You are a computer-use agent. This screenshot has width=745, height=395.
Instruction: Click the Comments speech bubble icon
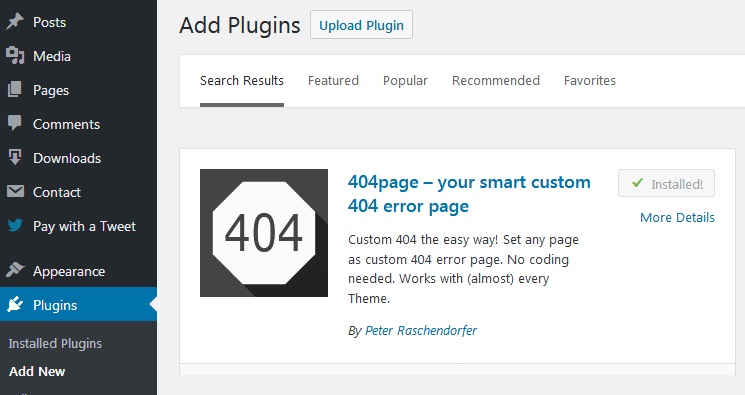pyautogui.click(x=15, y=123)
